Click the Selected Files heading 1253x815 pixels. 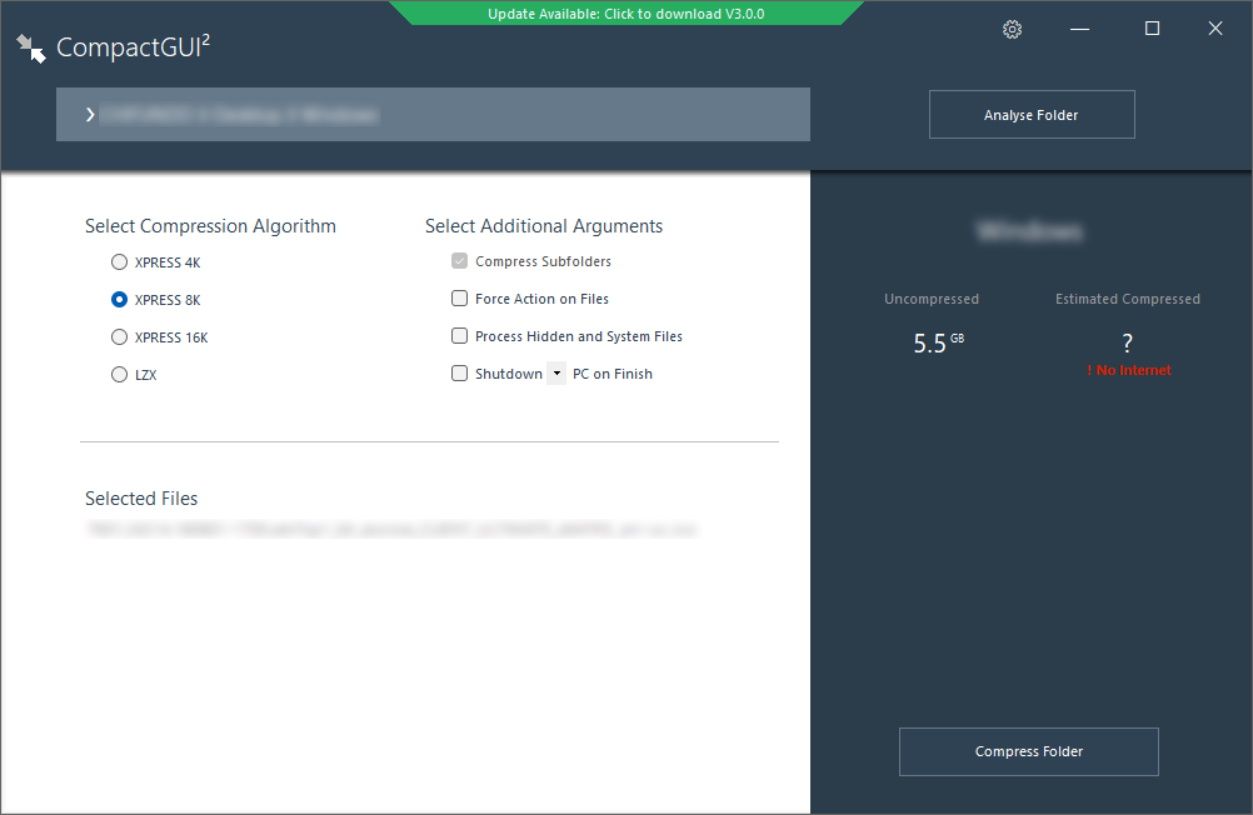coord(141,498)
